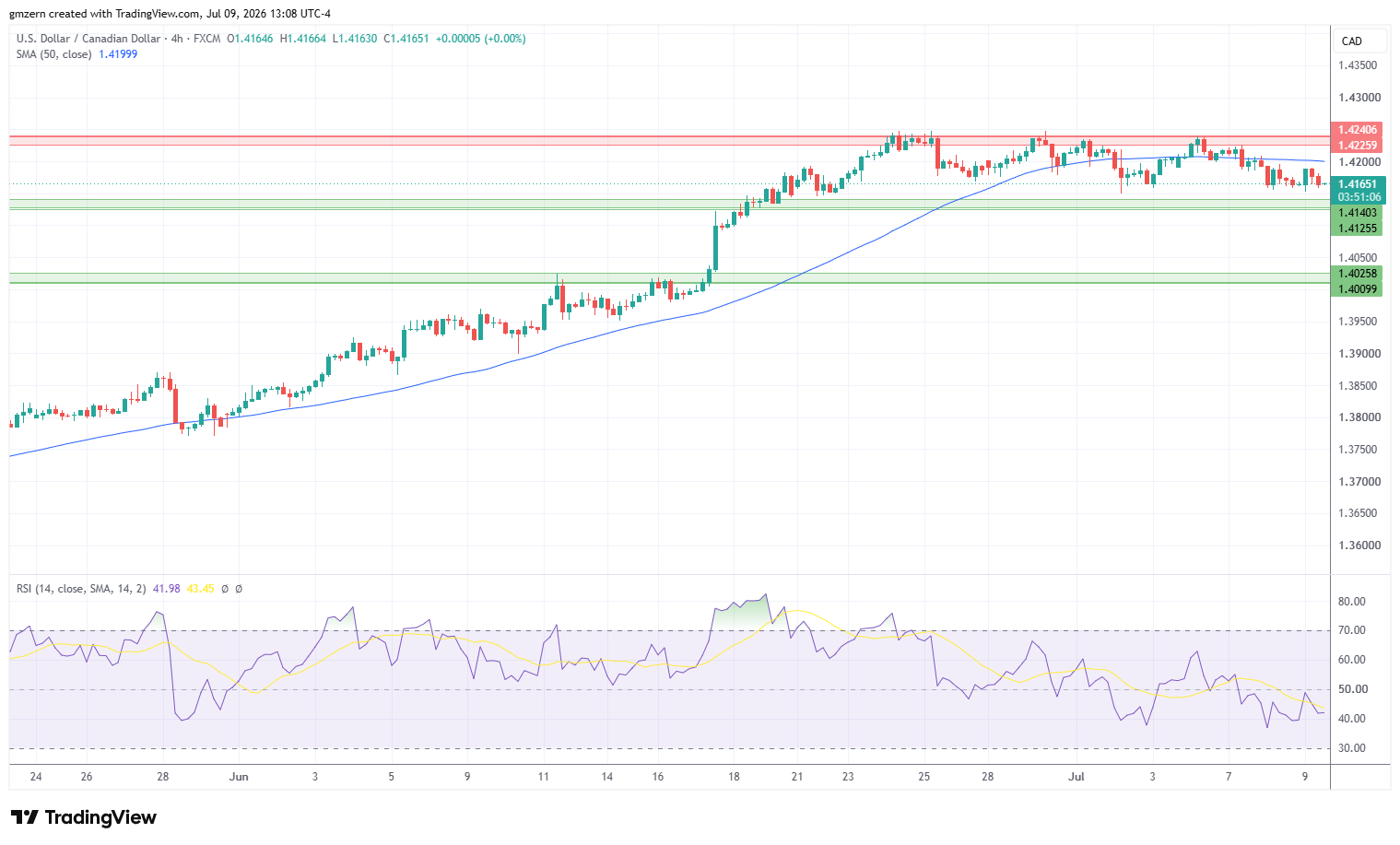
Task: Click the 25 date label on the time axis
Action: coord(924,777)
